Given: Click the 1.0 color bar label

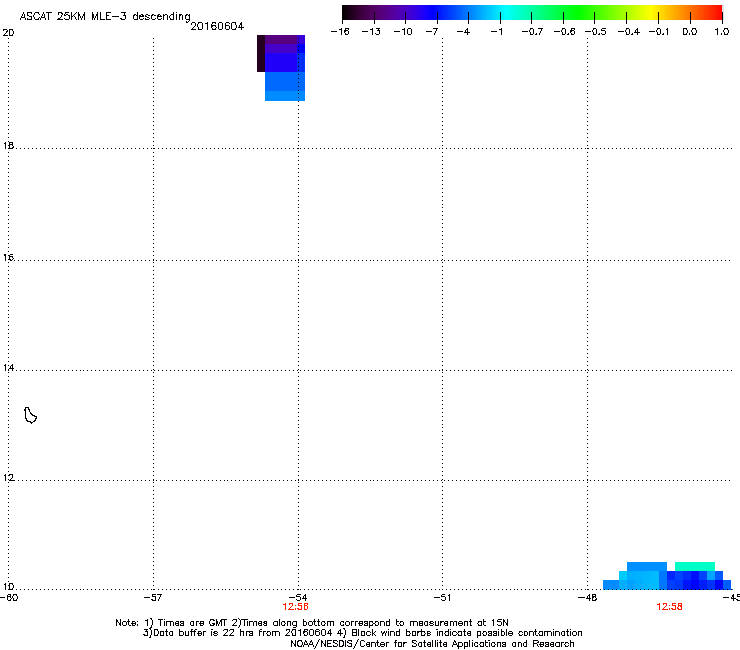Looking at the screenshot, I should coord(722,32).
